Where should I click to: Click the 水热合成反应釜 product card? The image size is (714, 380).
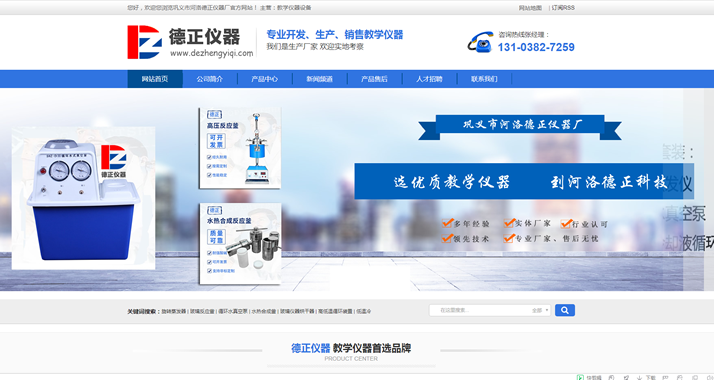(x=240, y=244)
